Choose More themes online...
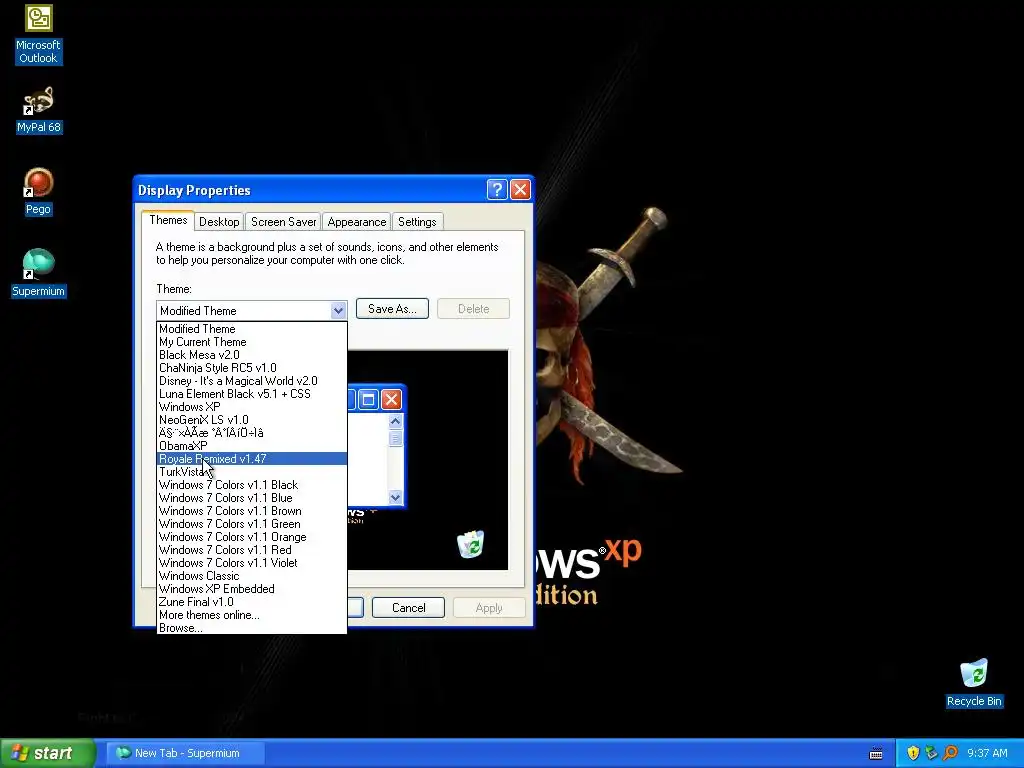 click(251, 615)
